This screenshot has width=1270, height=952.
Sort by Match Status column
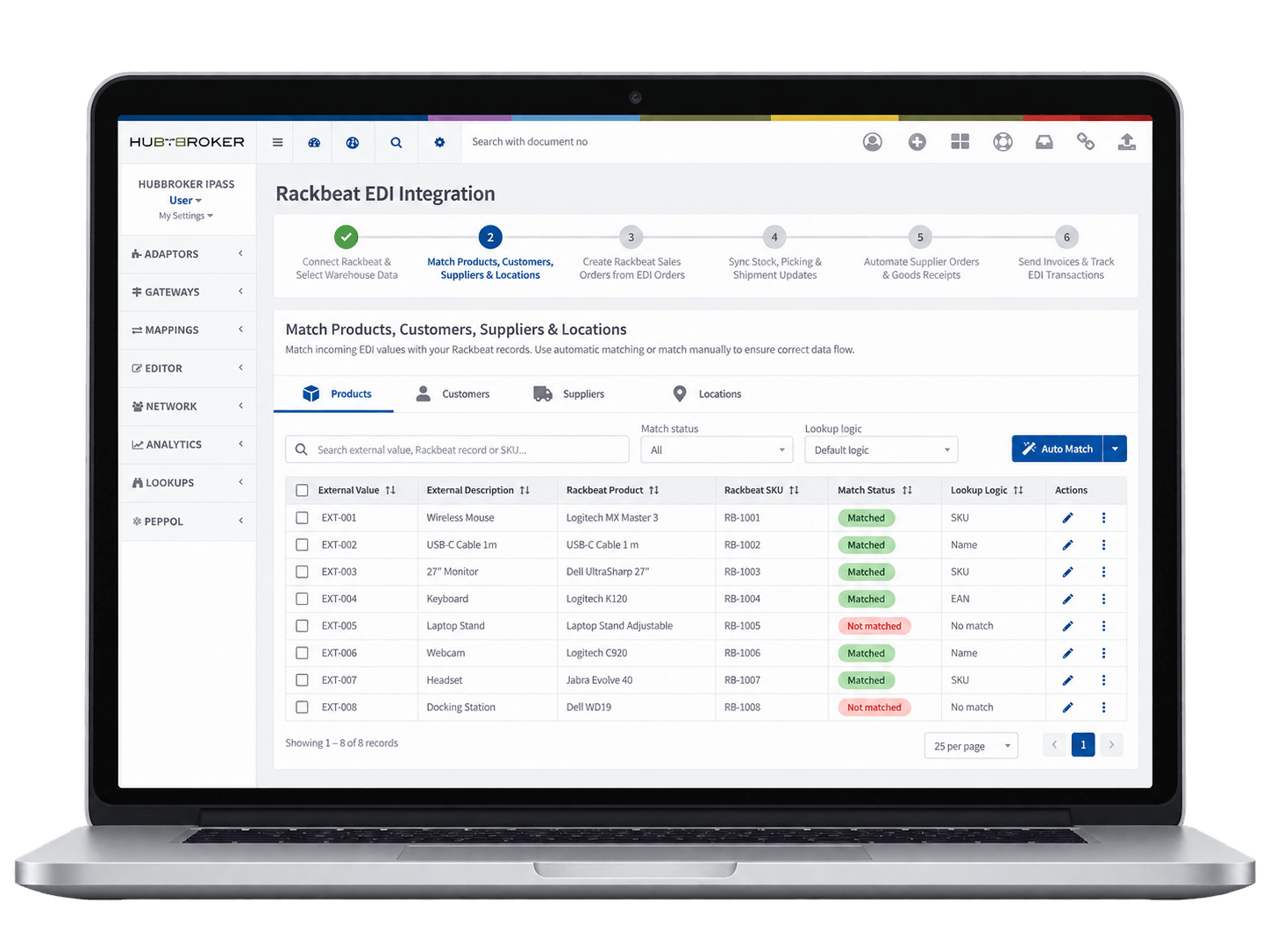907,491
